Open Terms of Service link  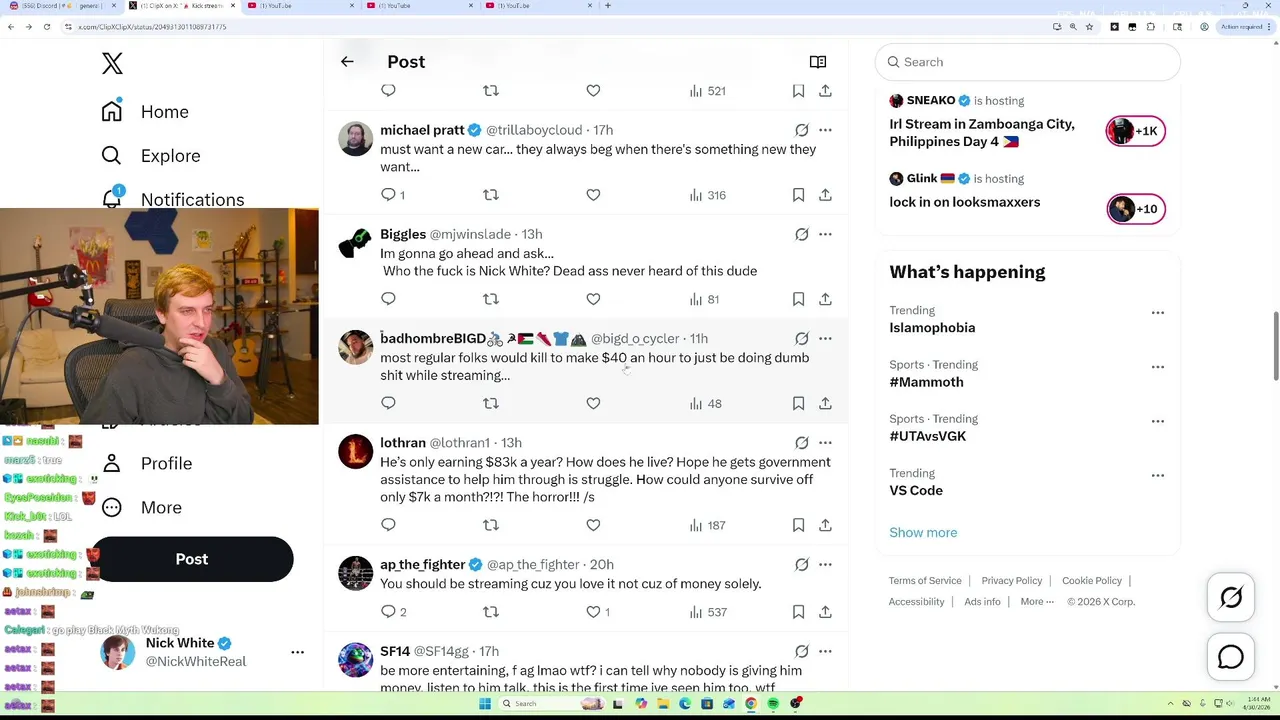[x=925, y=581]
